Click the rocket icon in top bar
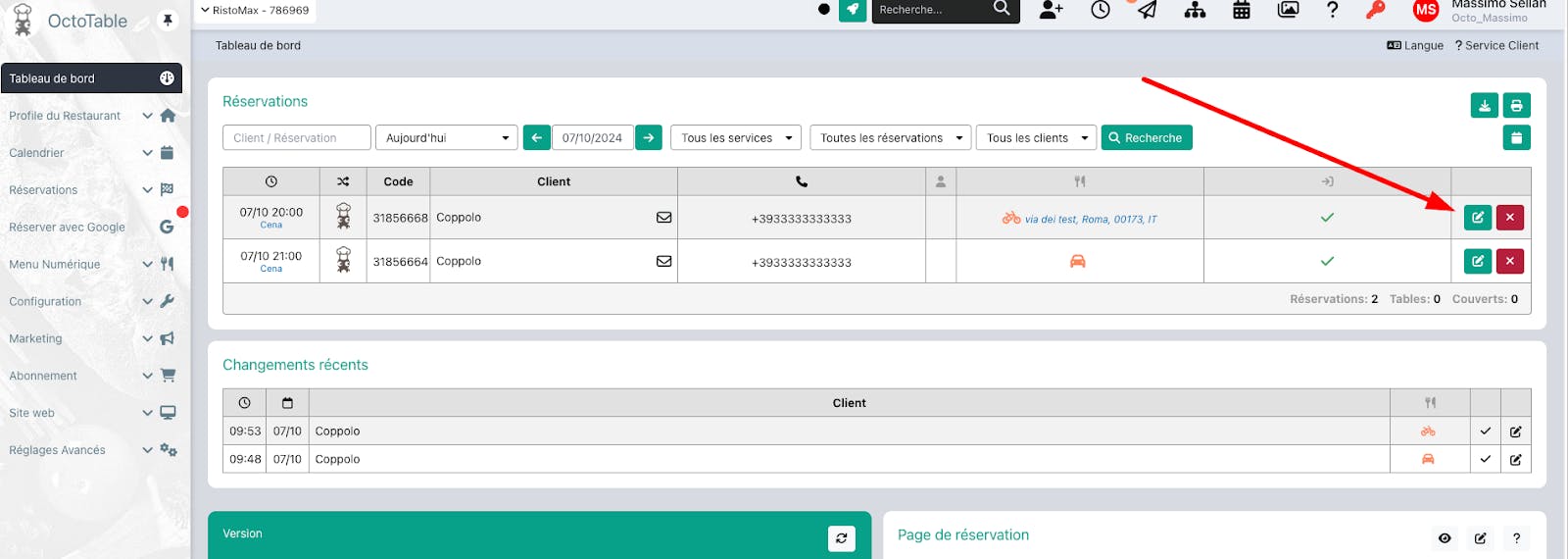The height and width of the screenshot is (559, 1568). tap(853, 10)
